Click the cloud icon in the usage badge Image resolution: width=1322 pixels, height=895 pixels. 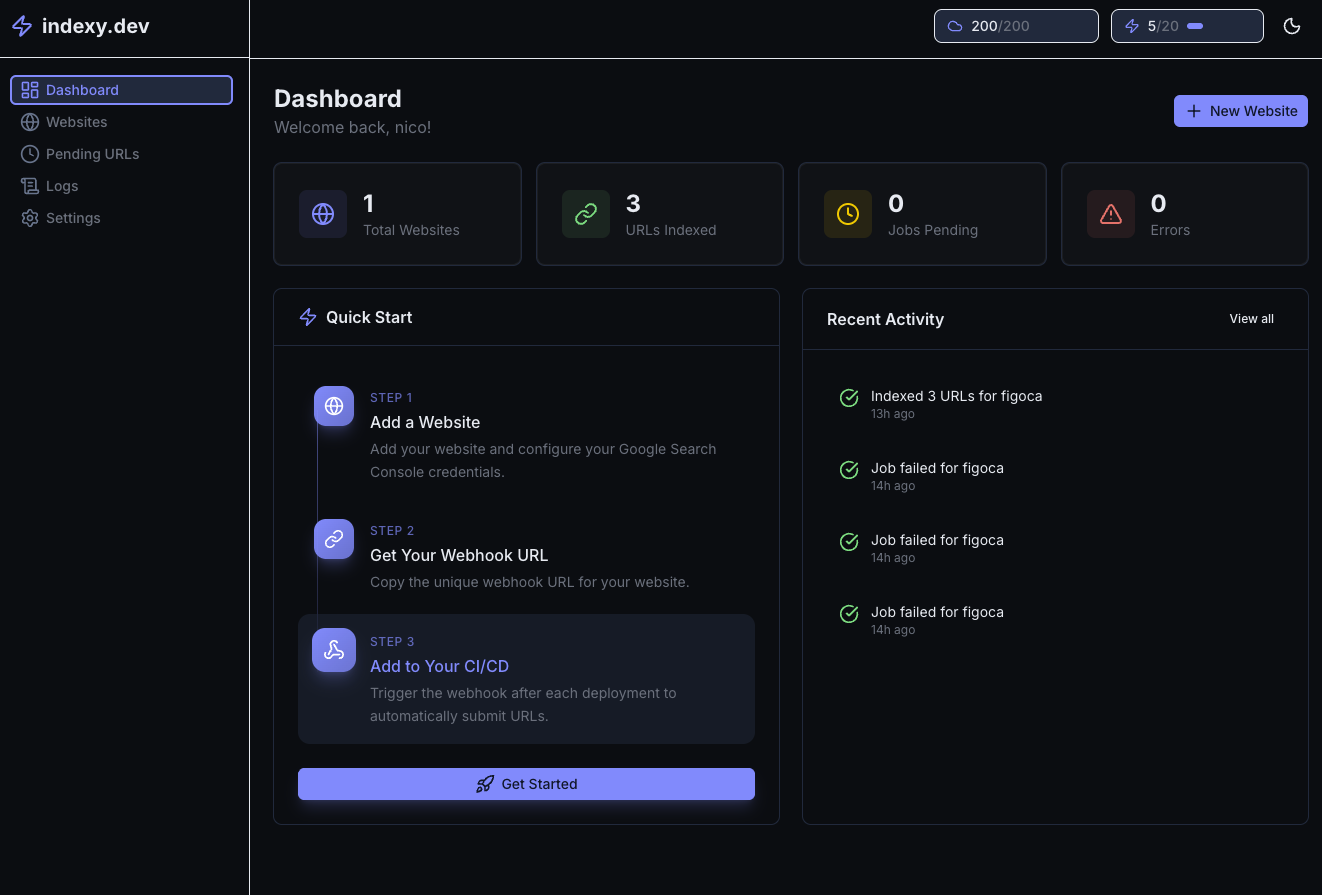pos(954,26)
